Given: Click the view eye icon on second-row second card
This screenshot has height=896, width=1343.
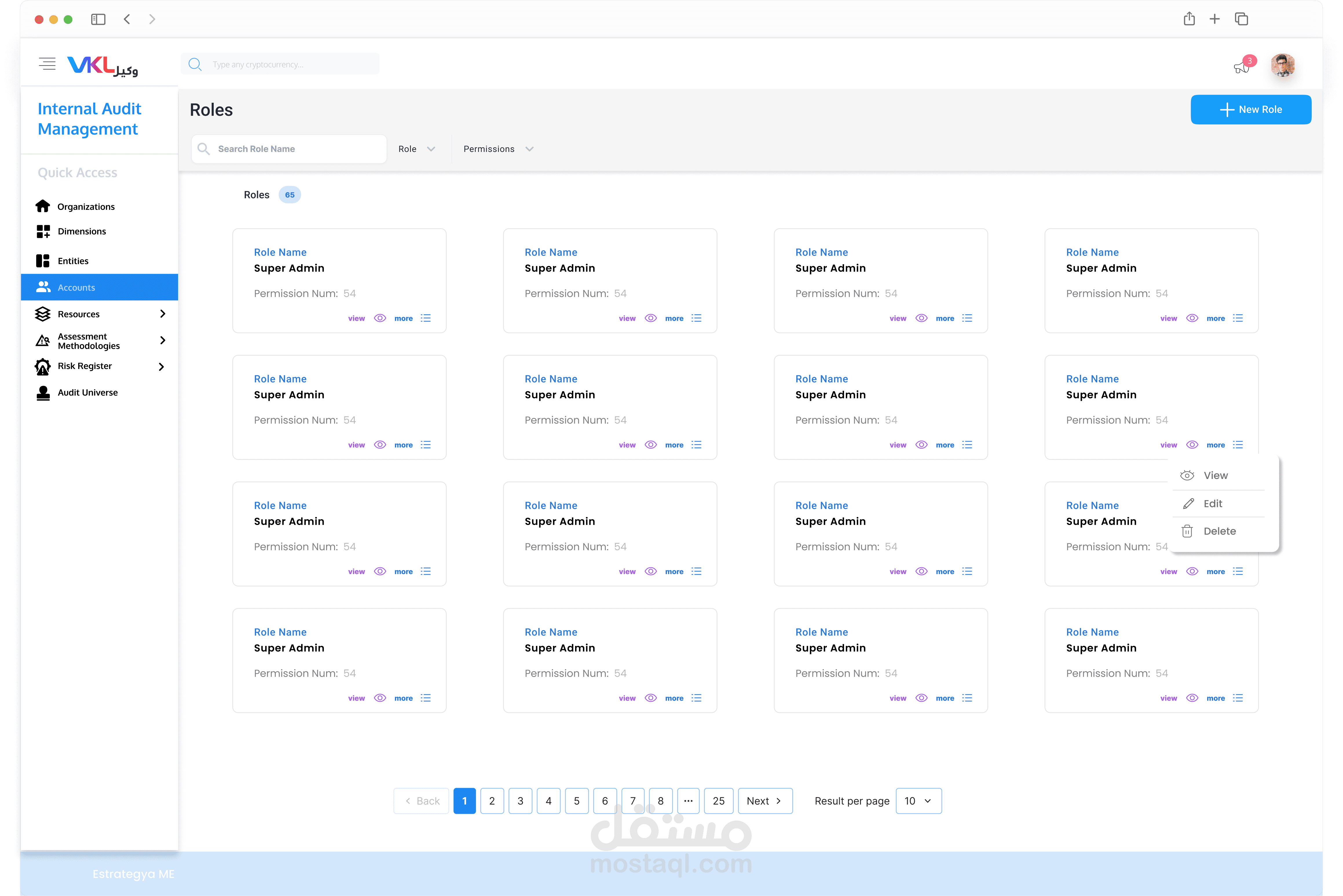Looking at the screenshot, I should tap(651, 445).
